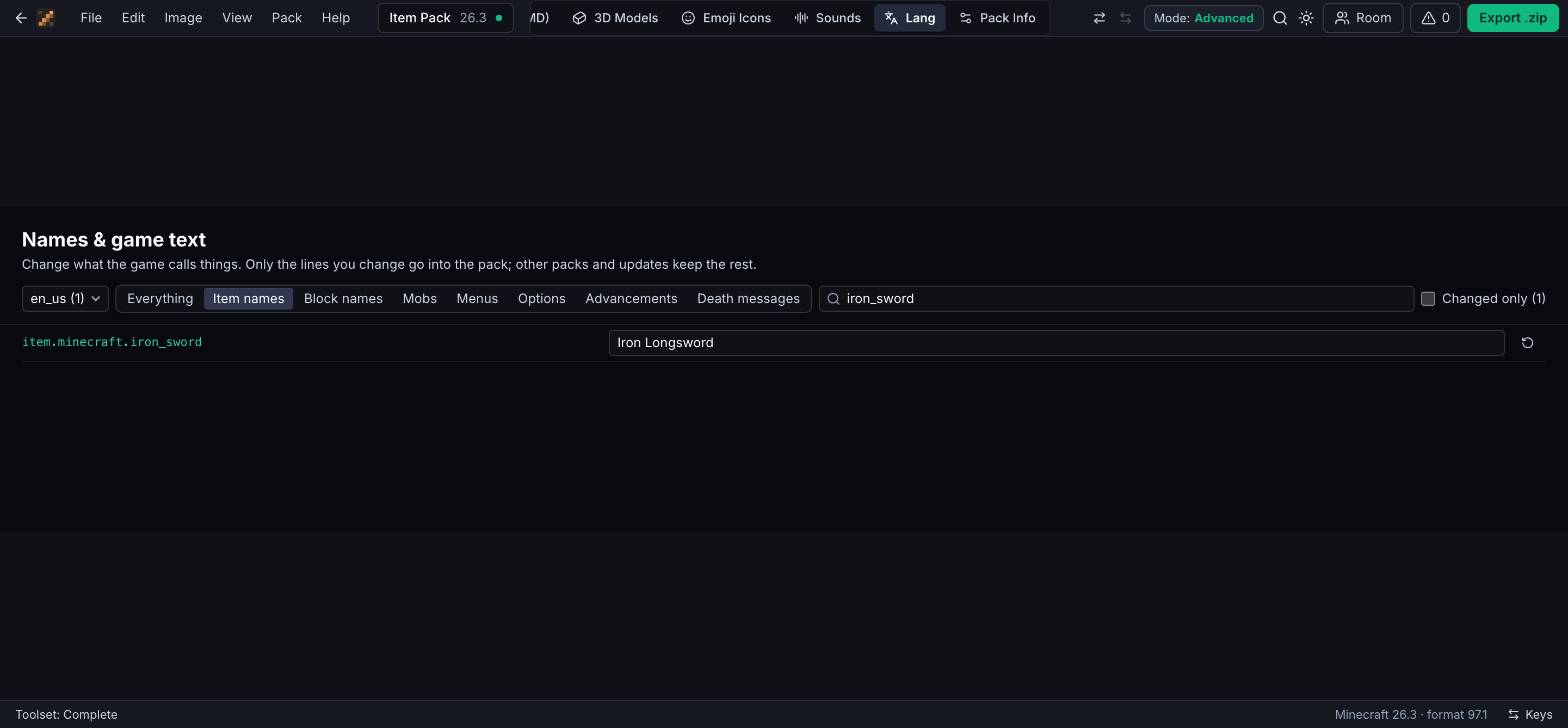Screen dimensions: 1568x728
Task: Switch to the 3D Models tab
Action: [615, 18]
